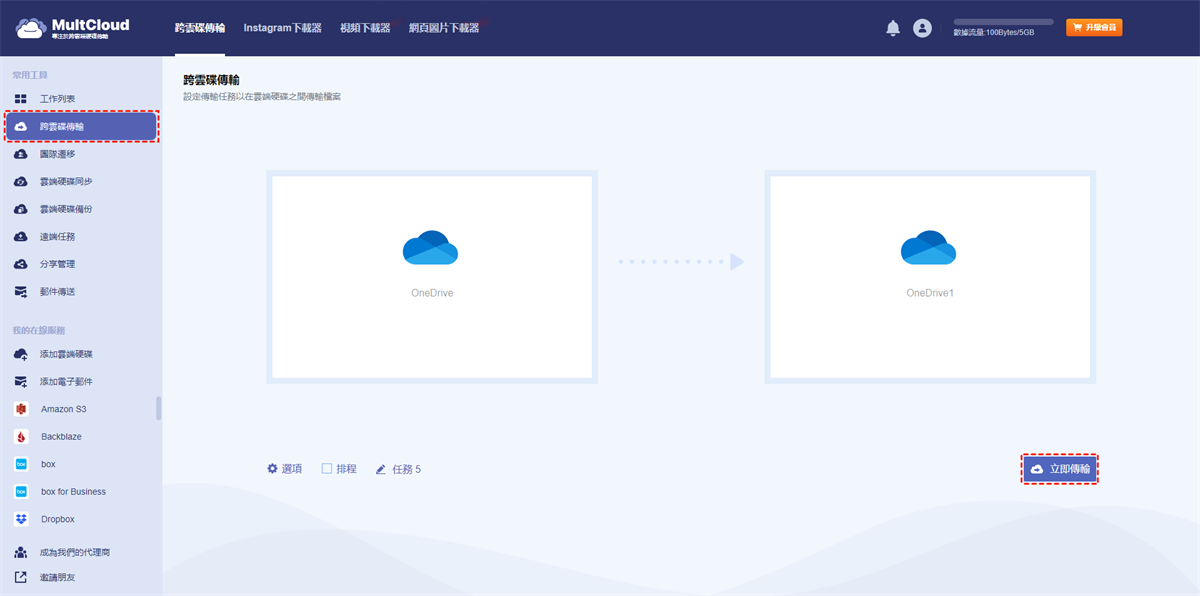Click the 雲端硬碟同步 sync icon
This screenshot has height=596, width=1200.
click(21, 182)
